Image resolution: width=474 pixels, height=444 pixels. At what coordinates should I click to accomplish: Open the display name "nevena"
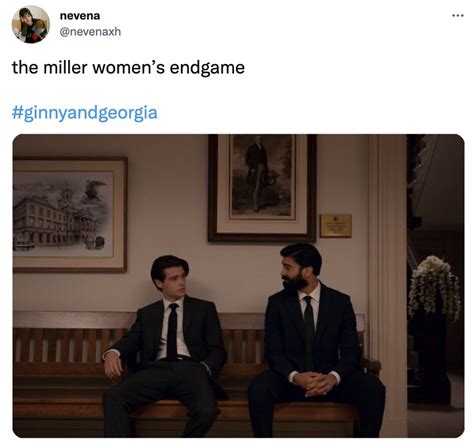coord(80,16)
